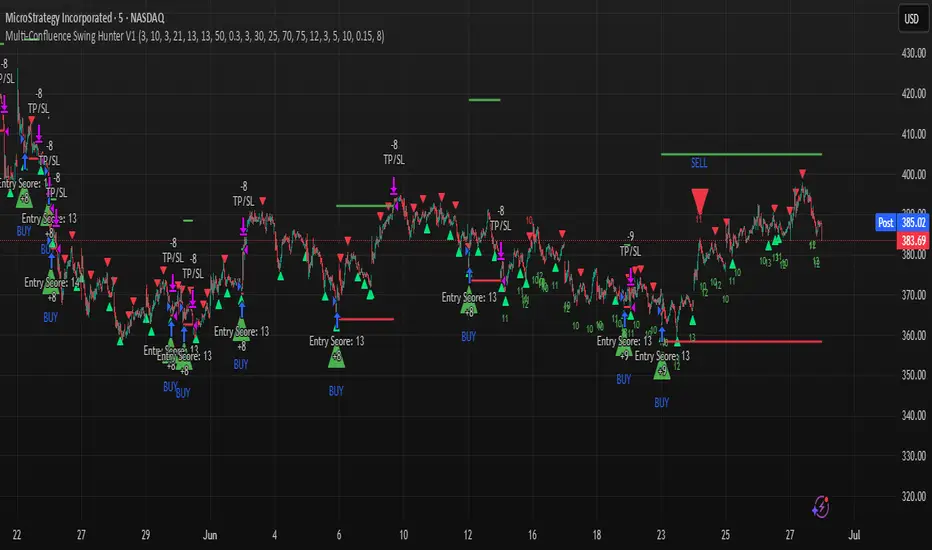Click the purple lightning bolt icon
This screenshot has width=932, height=550.
[821, 507]
